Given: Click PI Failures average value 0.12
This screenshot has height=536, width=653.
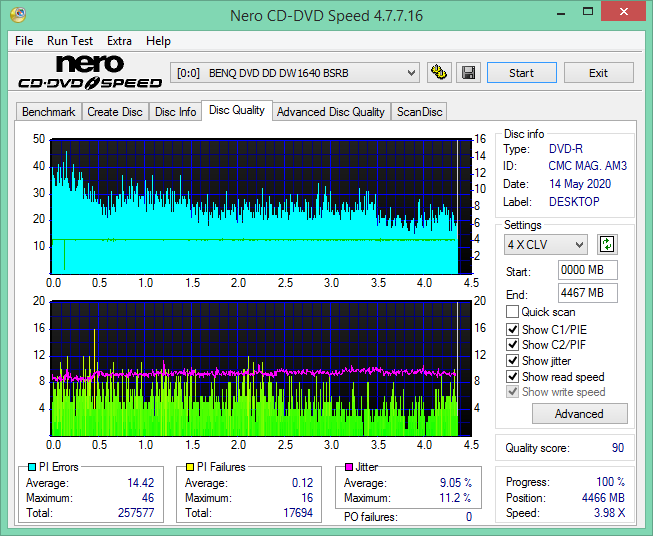Looking at the screenshot, I should (x=302, y=483).
